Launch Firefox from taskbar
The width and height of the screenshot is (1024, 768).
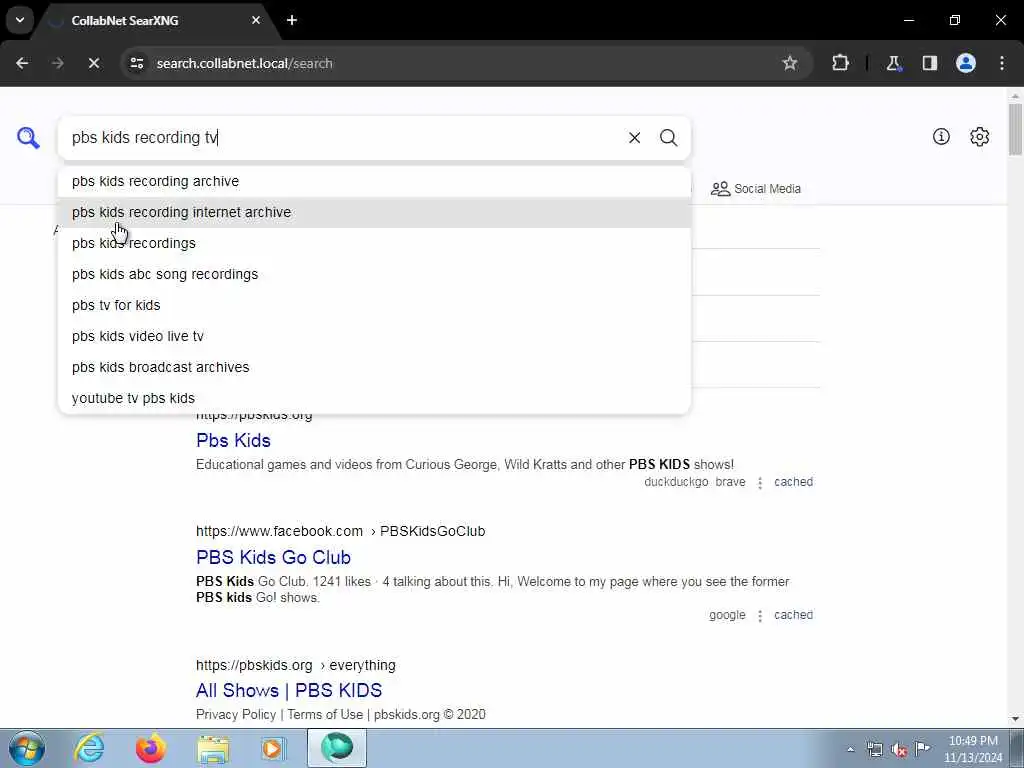(151, 748)
